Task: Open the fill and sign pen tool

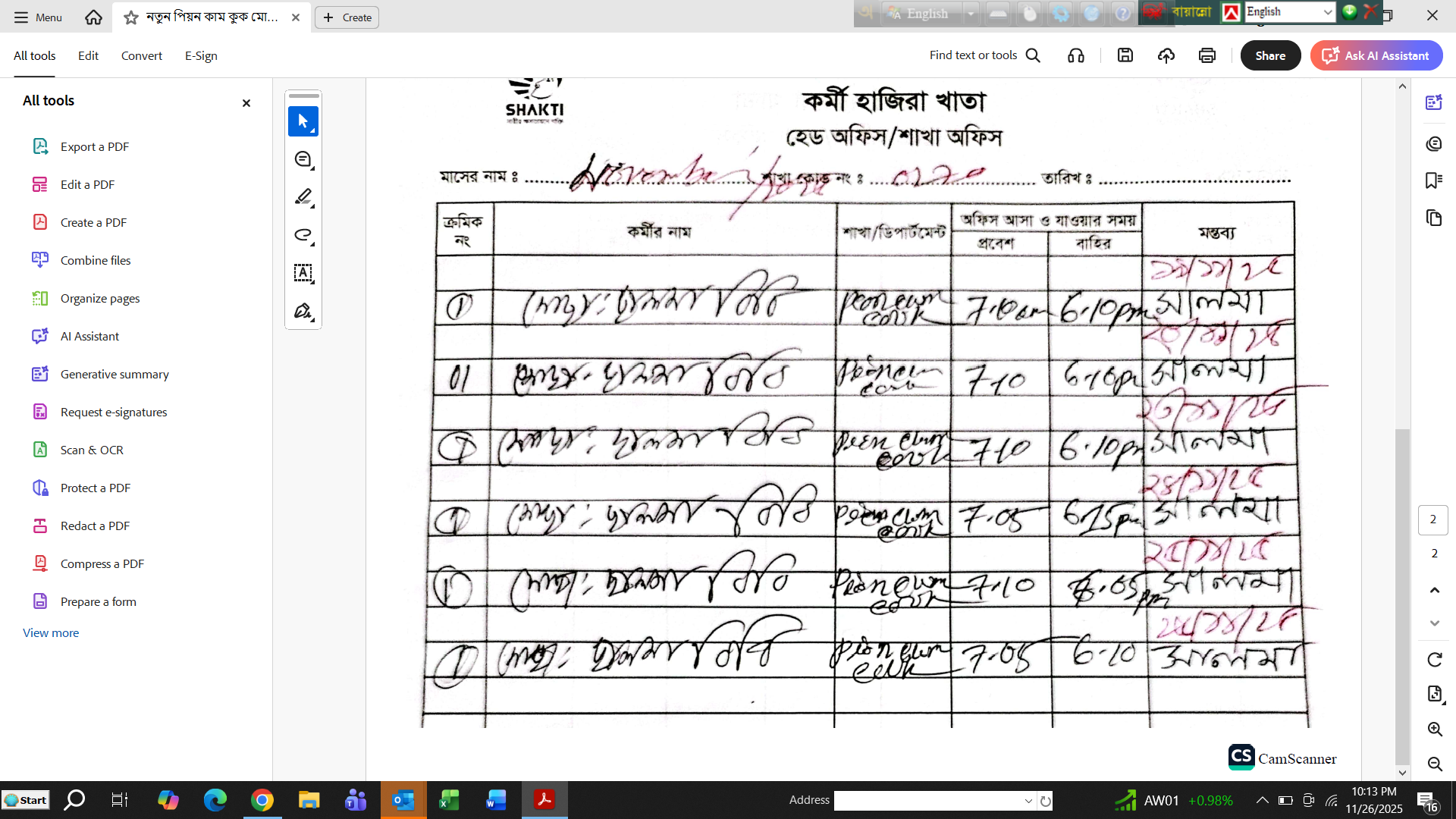Action: 303,311
